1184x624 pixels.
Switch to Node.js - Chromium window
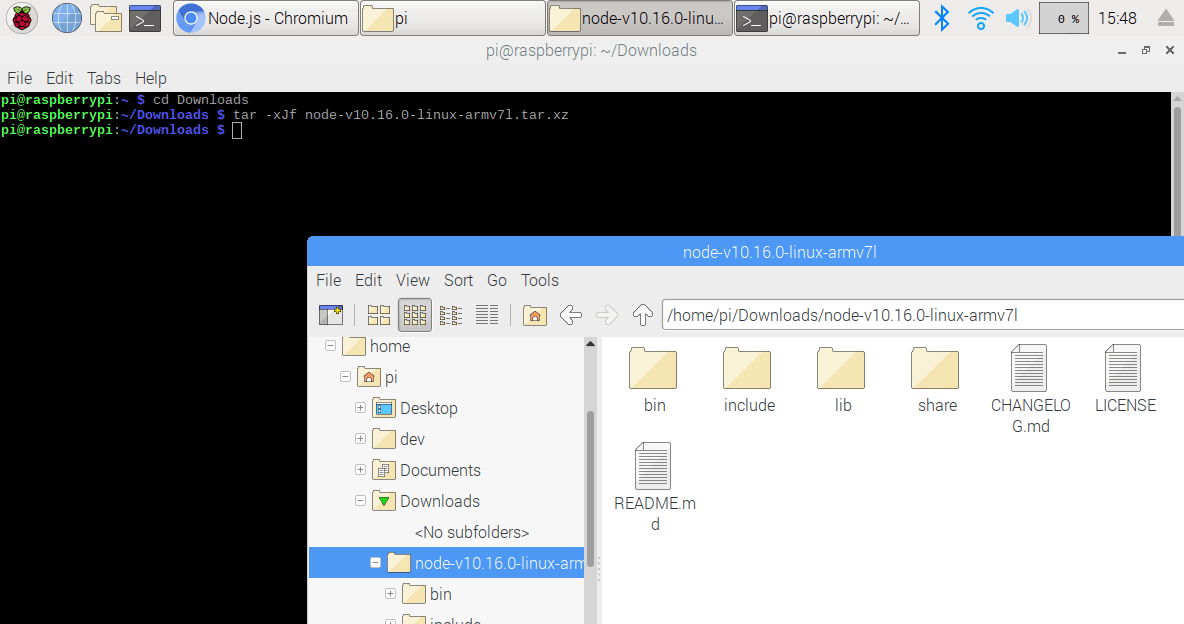[265, 18]
